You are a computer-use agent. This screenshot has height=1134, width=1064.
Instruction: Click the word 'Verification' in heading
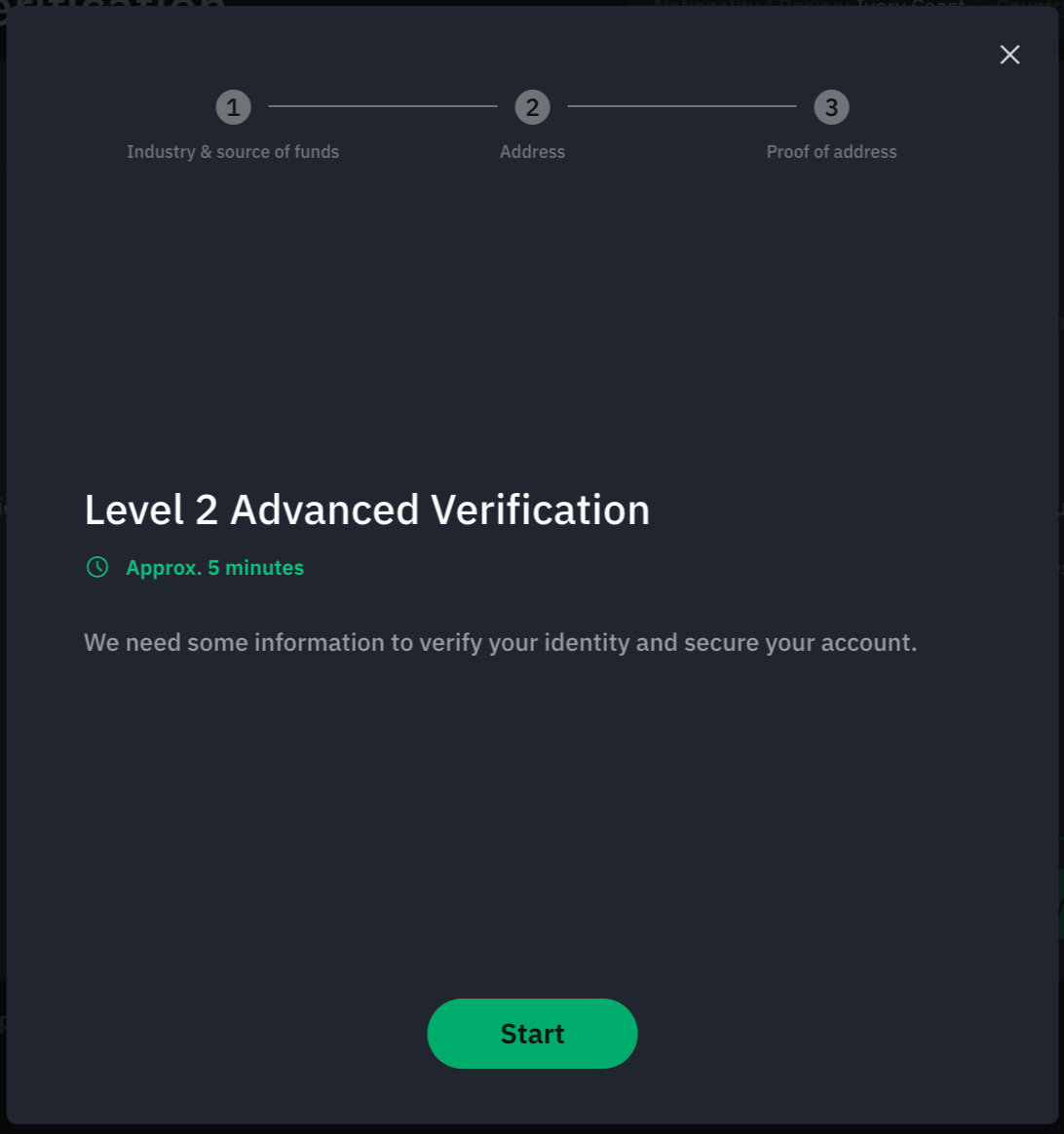click(541, 510)
